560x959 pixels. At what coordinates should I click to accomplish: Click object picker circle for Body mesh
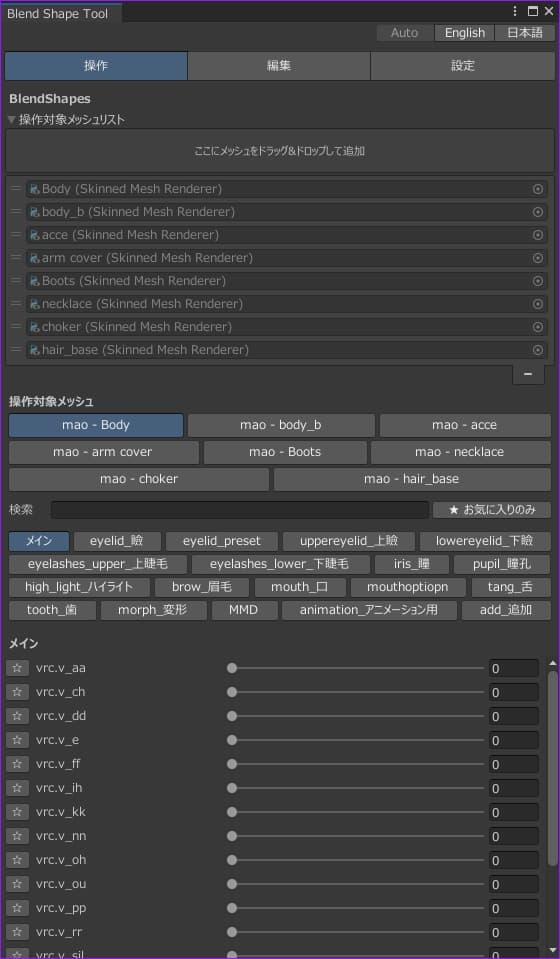pos(538,189)
